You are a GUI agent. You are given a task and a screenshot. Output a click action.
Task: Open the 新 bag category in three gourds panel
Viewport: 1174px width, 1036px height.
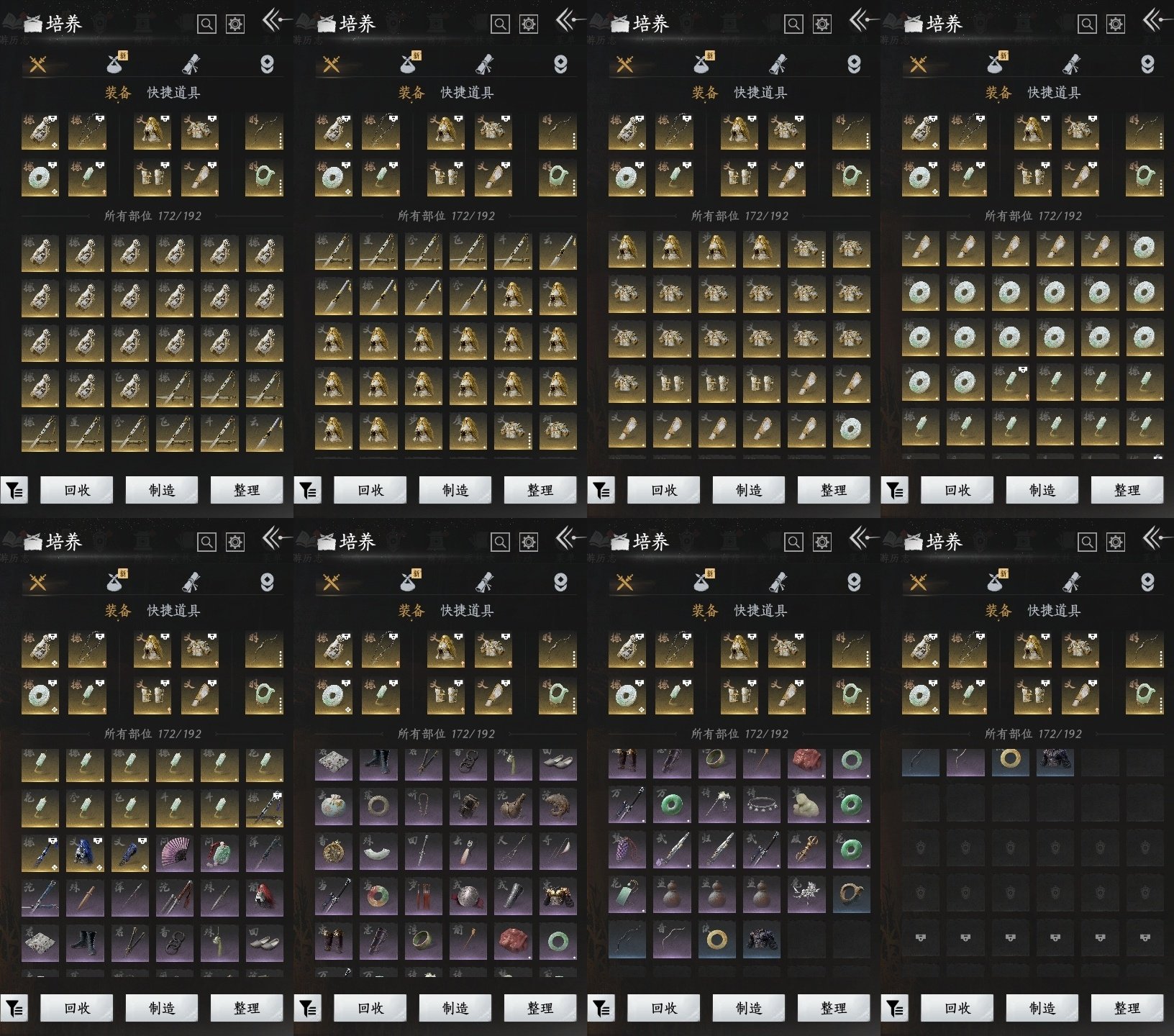point(702,580)
